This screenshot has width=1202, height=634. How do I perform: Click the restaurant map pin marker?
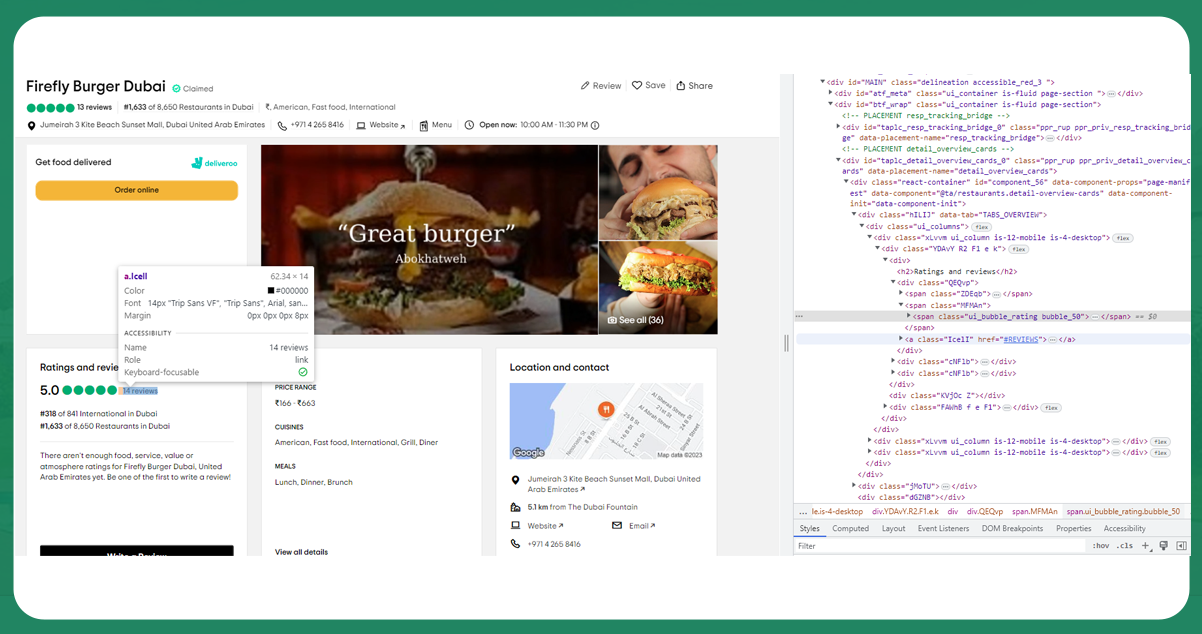point(605,409)
